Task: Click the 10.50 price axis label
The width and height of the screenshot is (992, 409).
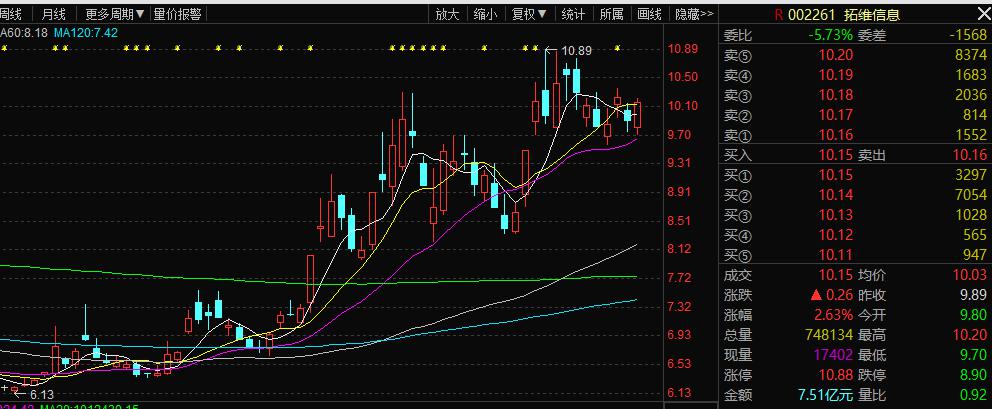Action: tap(683, 77)
